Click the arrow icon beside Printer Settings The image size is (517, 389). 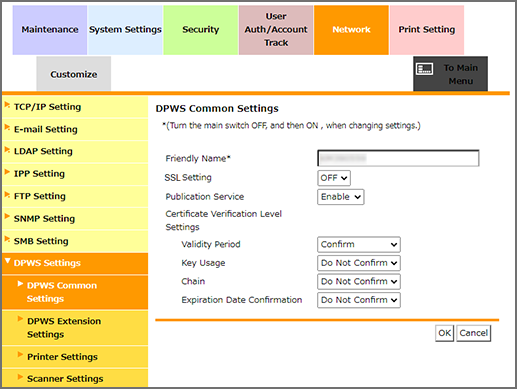(x=20, y=354)
